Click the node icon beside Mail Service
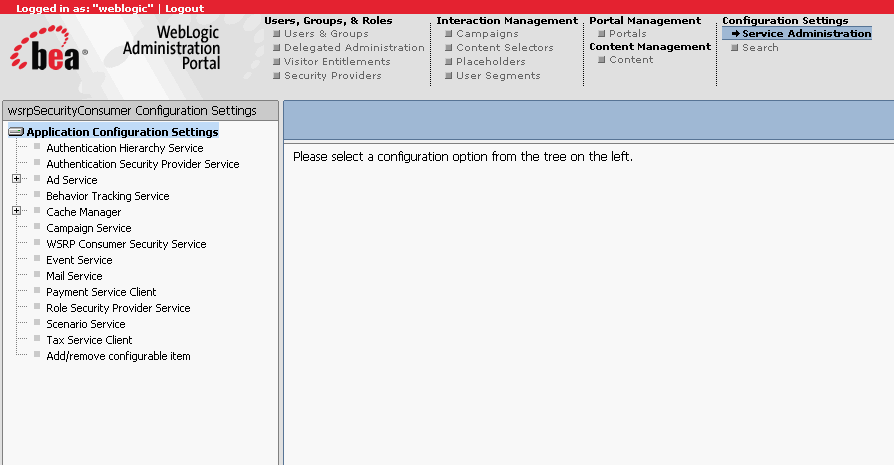This screenshot has height=465, width=894. pyautogui.click(x=37, y=274)
